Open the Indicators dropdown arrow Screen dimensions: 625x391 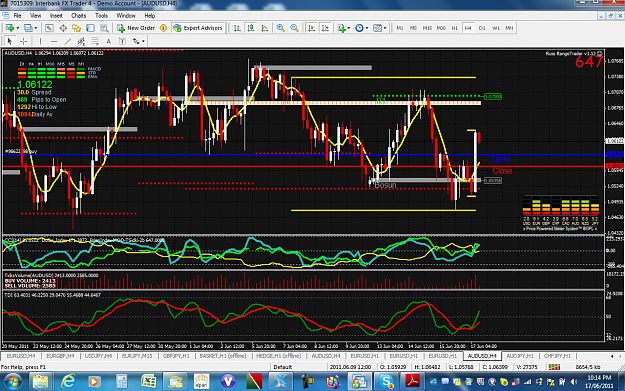(x=349, y=28)
